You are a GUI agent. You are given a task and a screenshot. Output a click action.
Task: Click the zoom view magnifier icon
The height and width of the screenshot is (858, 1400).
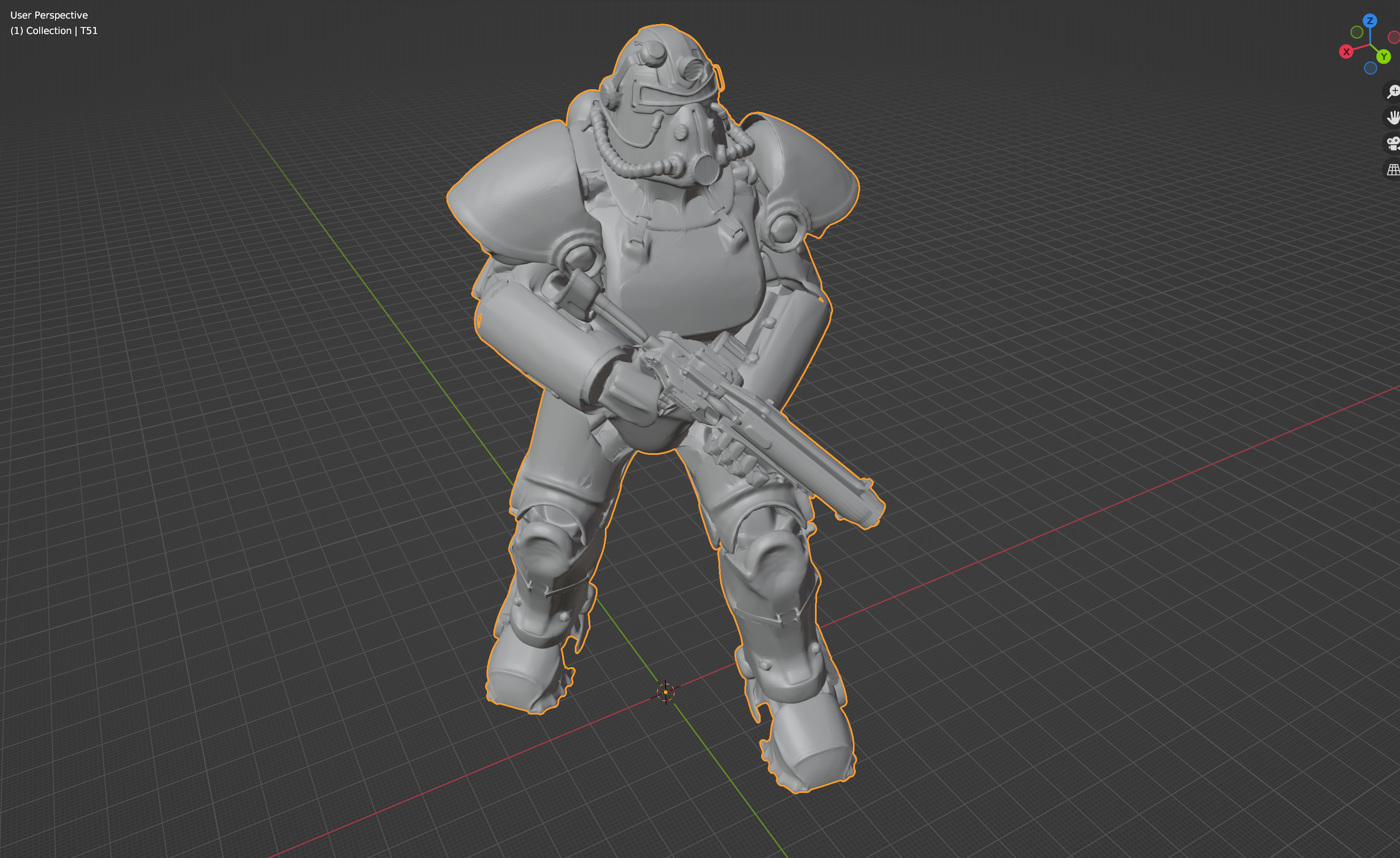[1393, 91]
